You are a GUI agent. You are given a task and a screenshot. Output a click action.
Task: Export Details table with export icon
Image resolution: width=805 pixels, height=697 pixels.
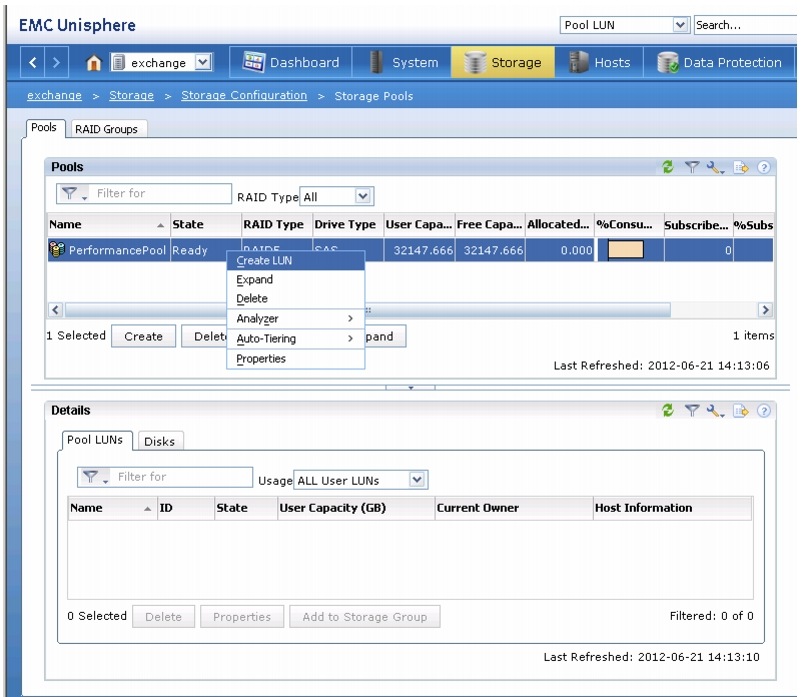click(x=740, y=411)
